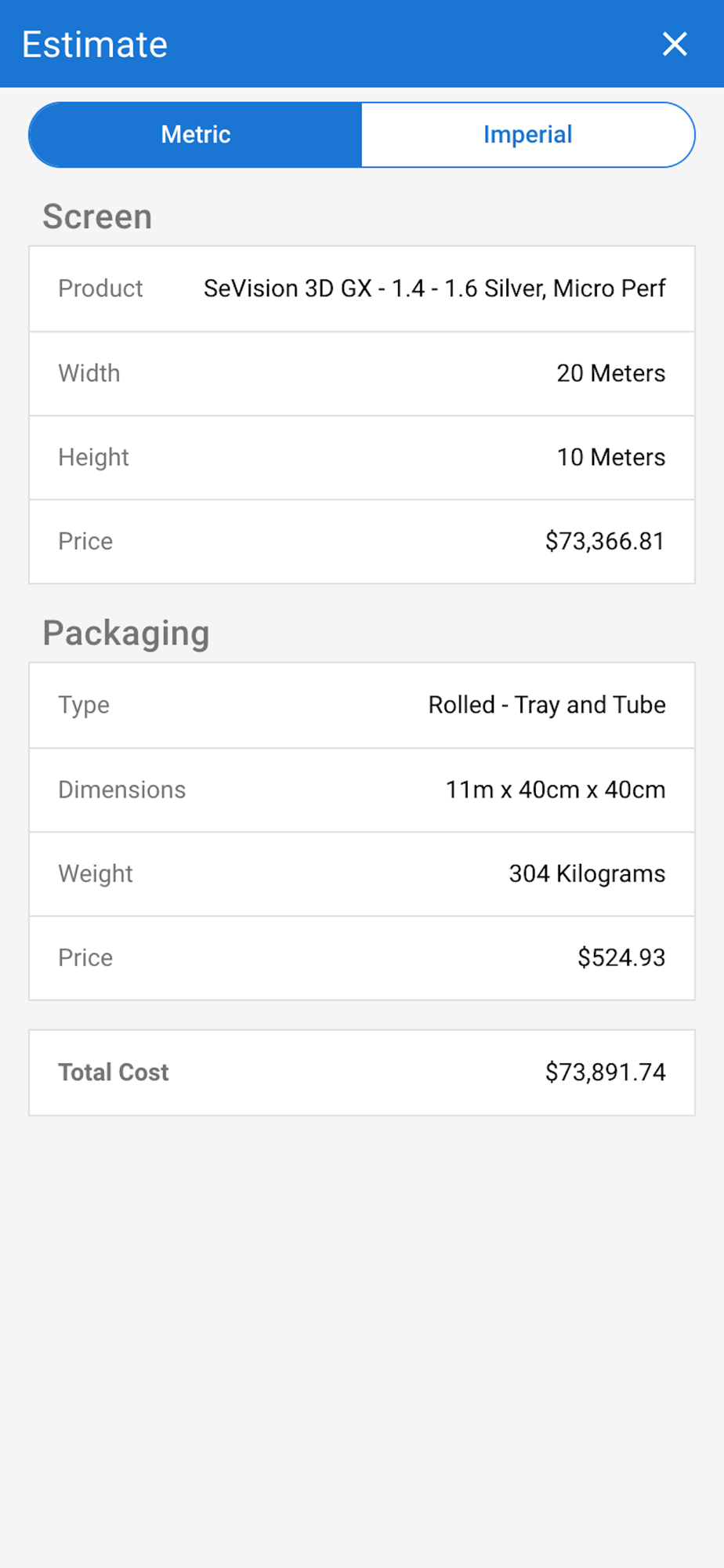Tap the 10 Meters height value
The width and height of the screenshot is (724, 1568).
pos(610,457)
